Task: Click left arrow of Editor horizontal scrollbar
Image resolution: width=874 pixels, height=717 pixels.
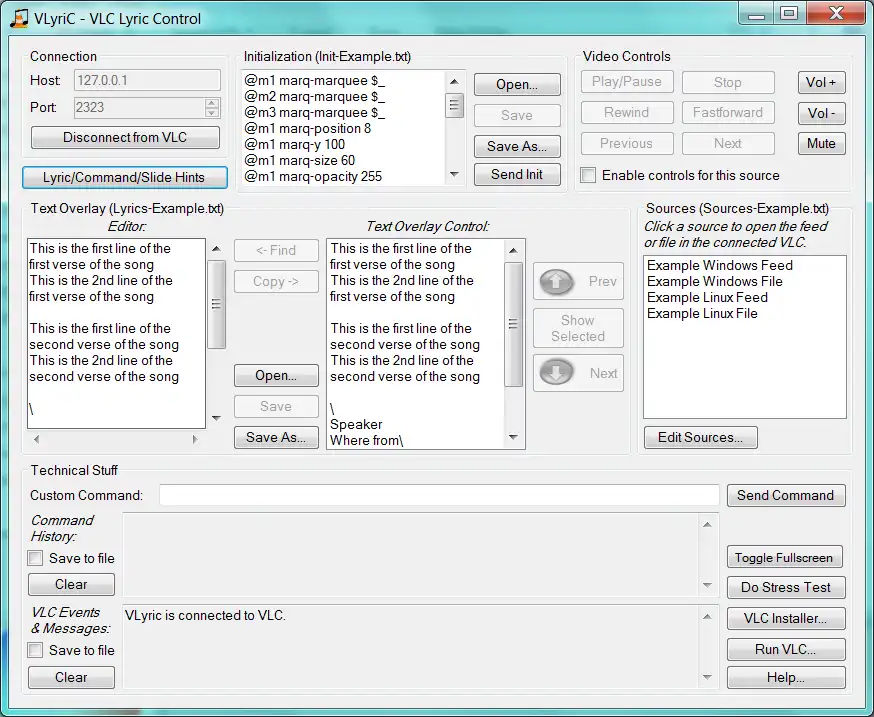Action: tap(37, 439)
